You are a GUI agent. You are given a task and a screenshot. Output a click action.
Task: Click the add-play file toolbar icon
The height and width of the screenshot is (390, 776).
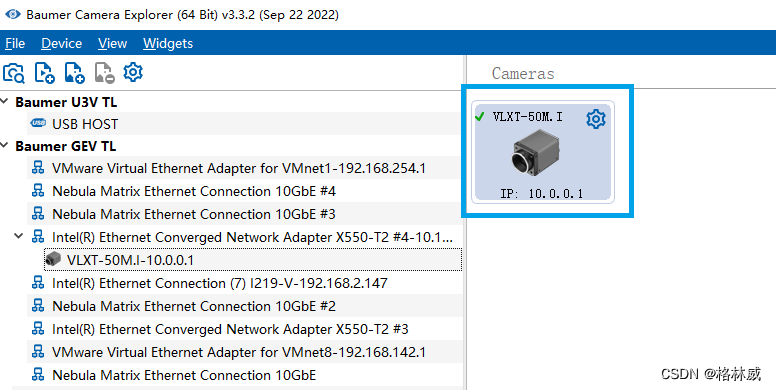(44, 73)
